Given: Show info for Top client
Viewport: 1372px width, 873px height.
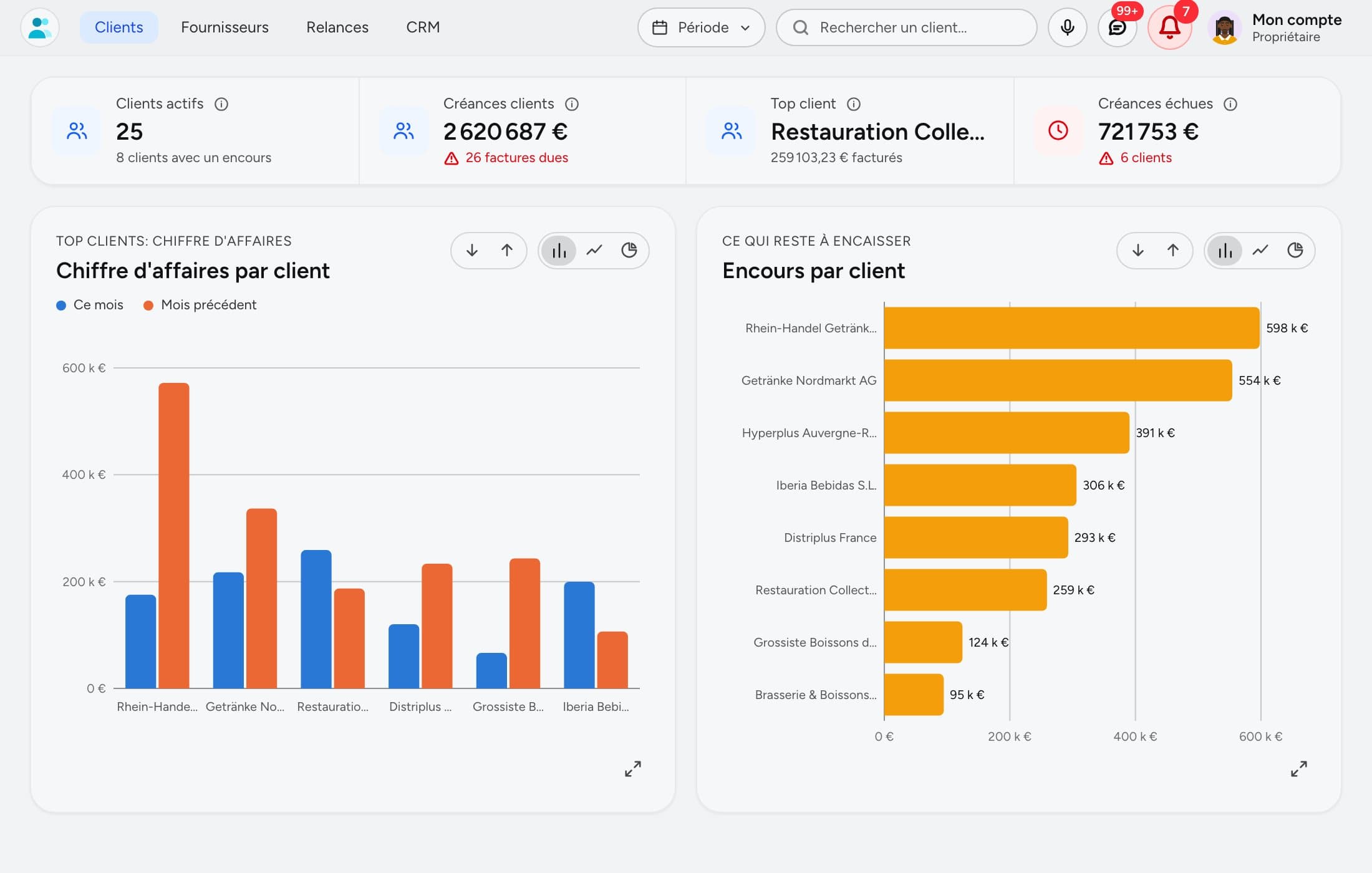Looking at the screenshot, I should tap(854, 104).
